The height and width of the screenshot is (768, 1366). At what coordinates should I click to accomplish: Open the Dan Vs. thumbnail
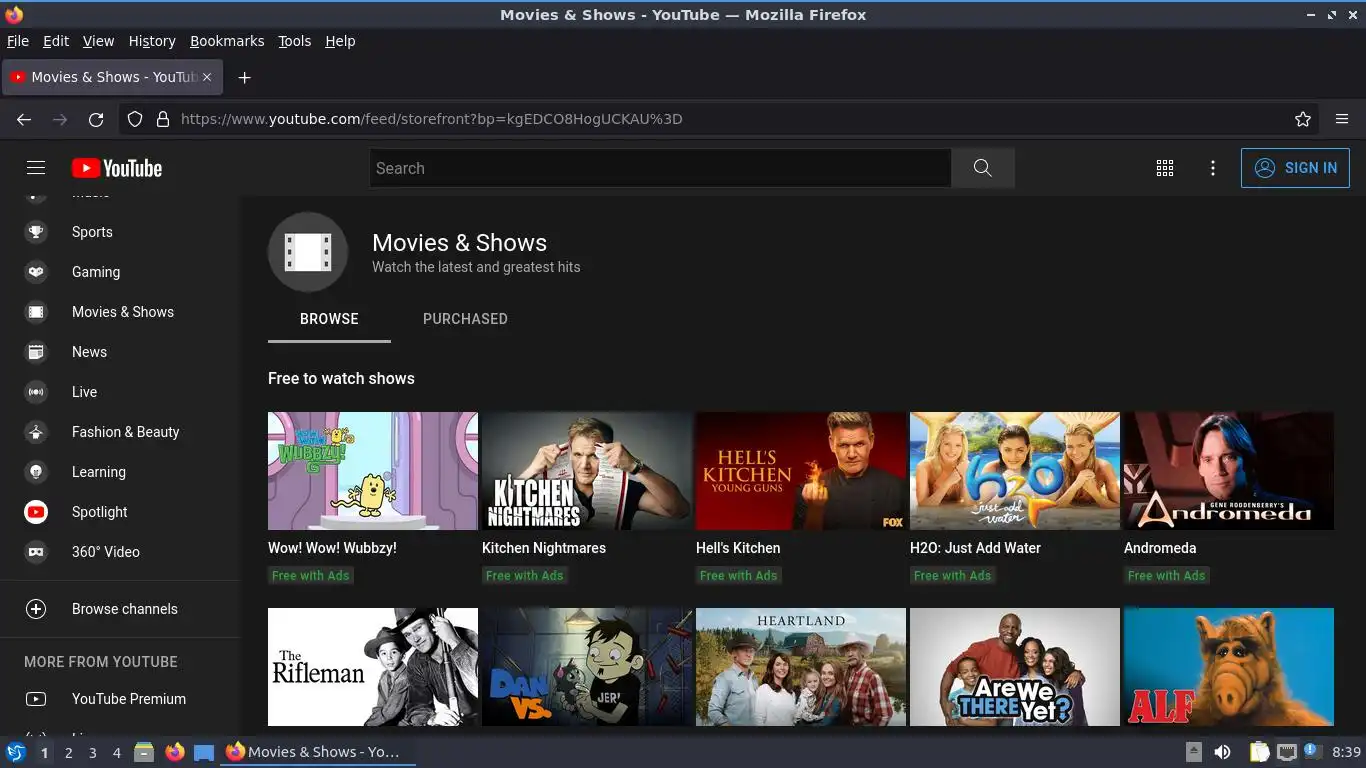tap(587, 667)
